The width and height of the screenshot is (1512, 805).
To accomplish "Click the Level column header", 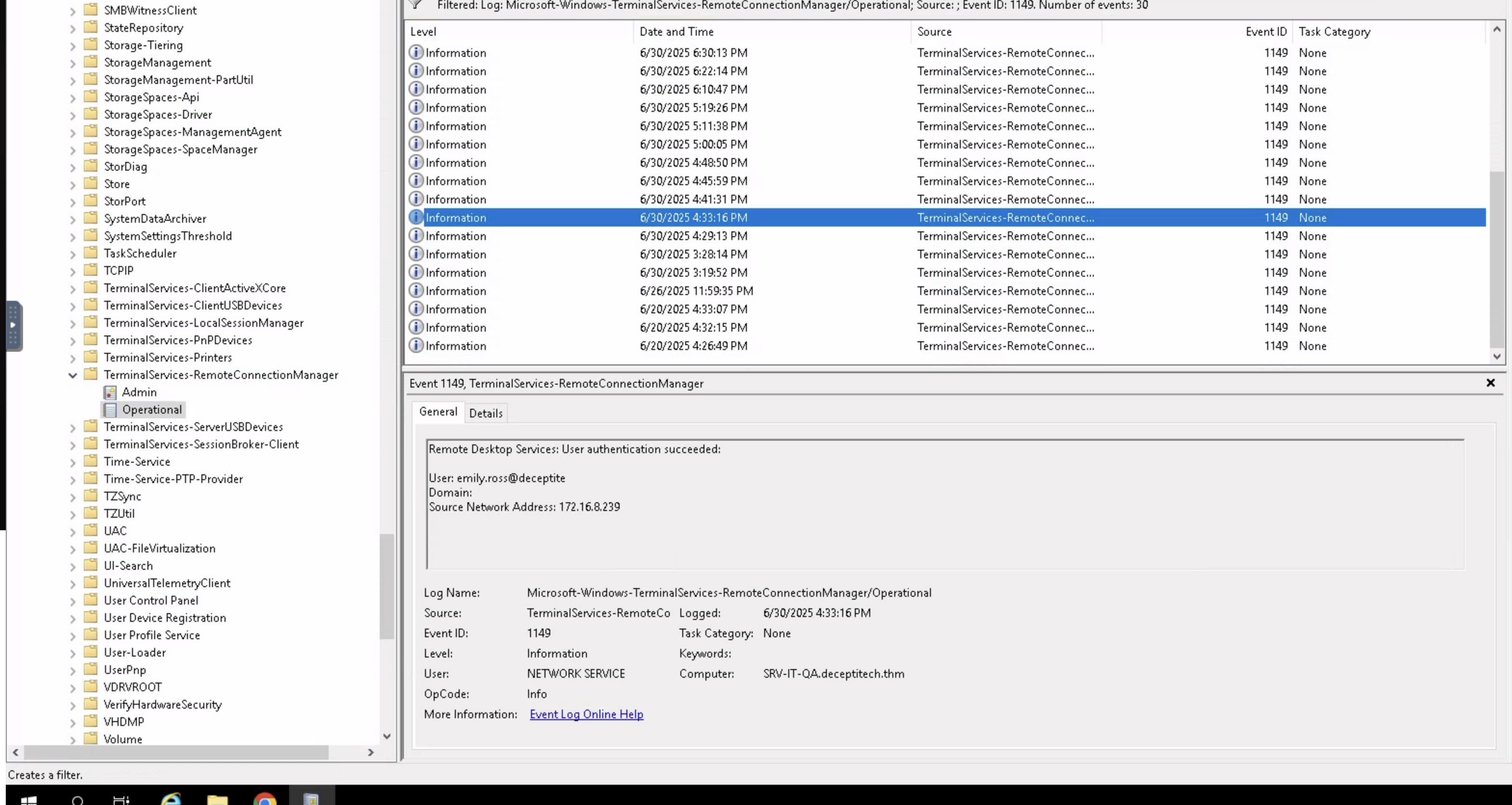I will tap(519, 32).
